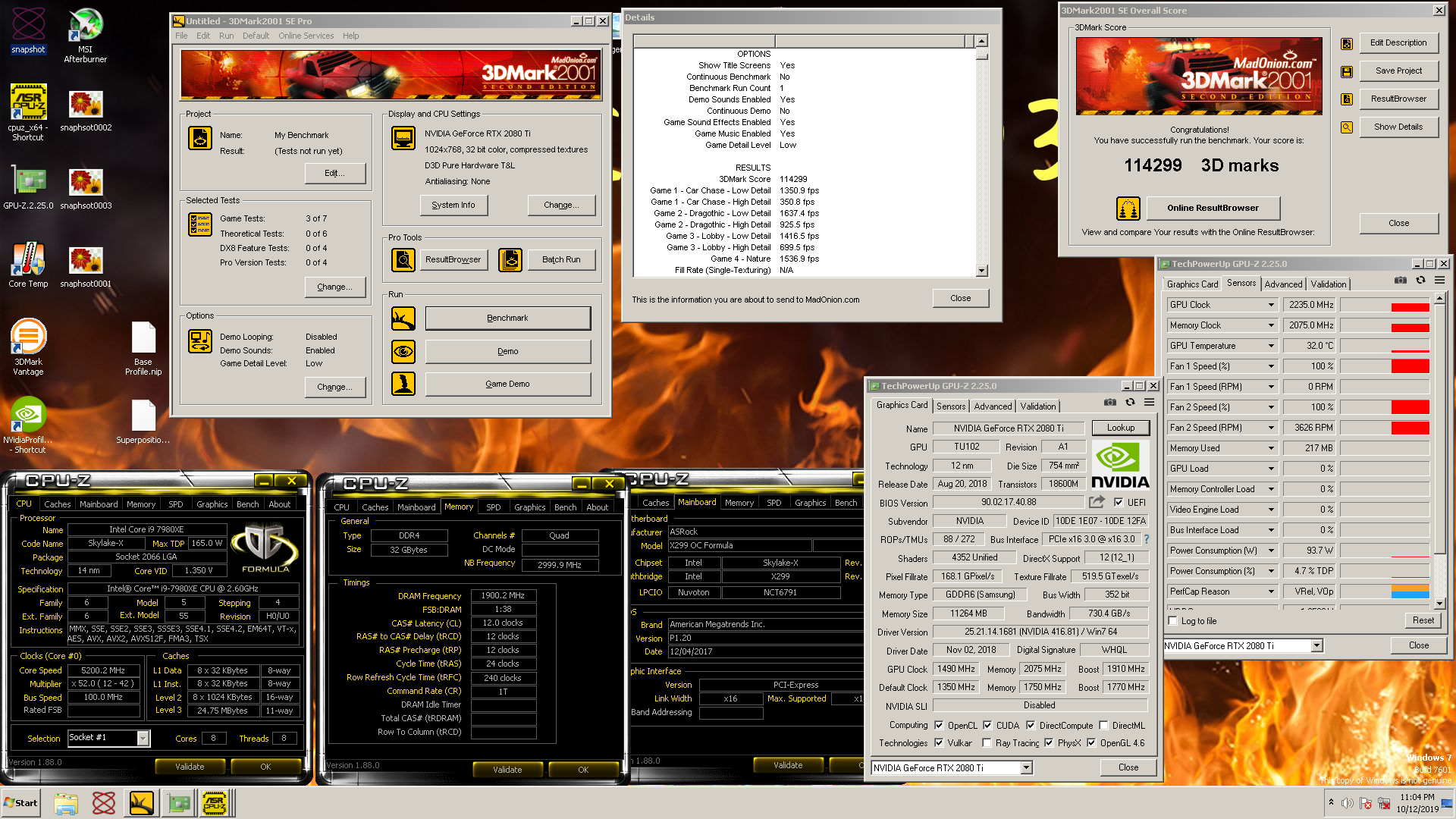This screenshot has height=819, width=1456.
Task: Take GPU-Z screenshot with camera icon in Graphics Card window
Action: (x=1110, y=403)
